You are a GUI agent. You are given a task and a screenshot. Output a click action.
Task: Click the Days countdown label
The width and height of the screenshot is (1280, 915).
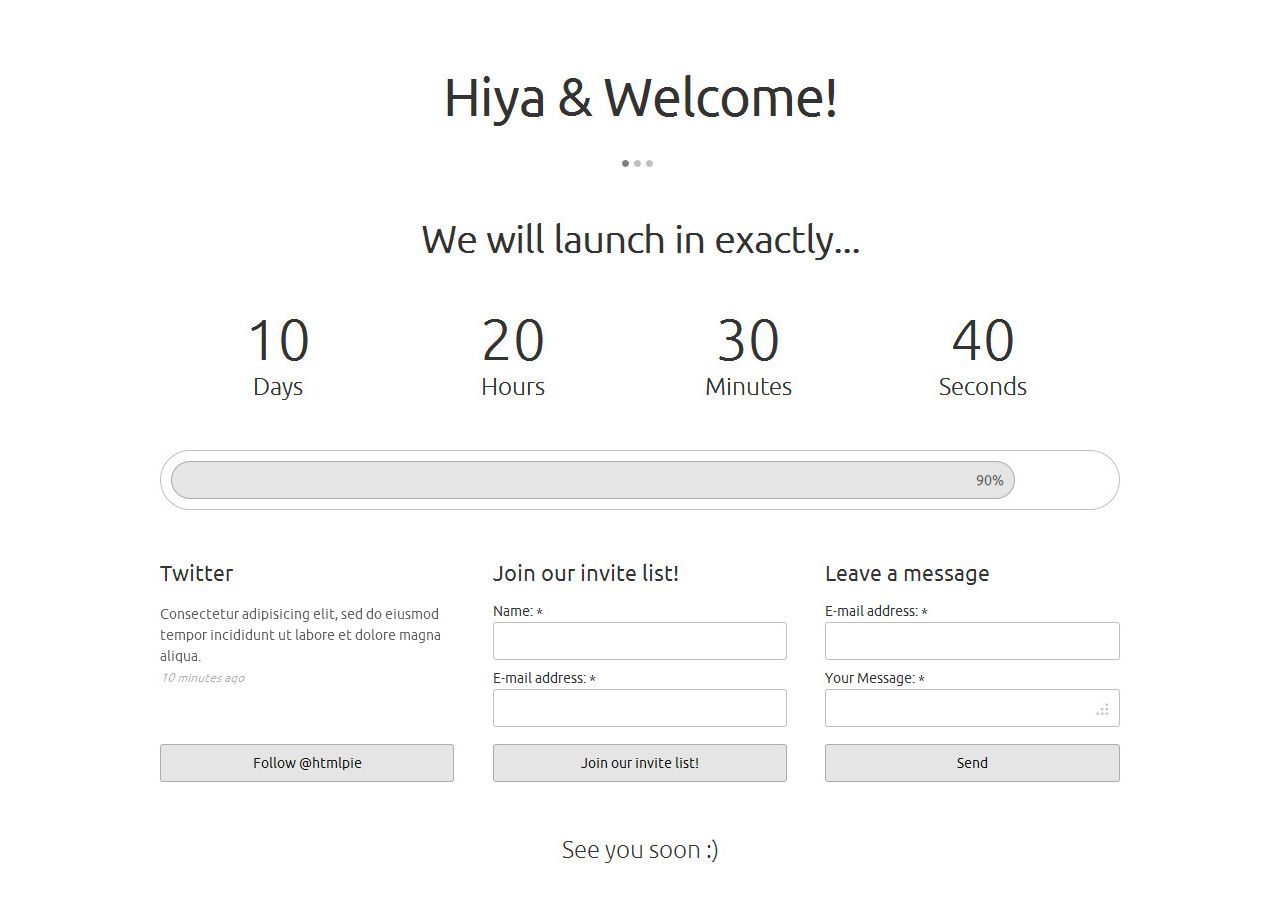click(x=278, y=386)
